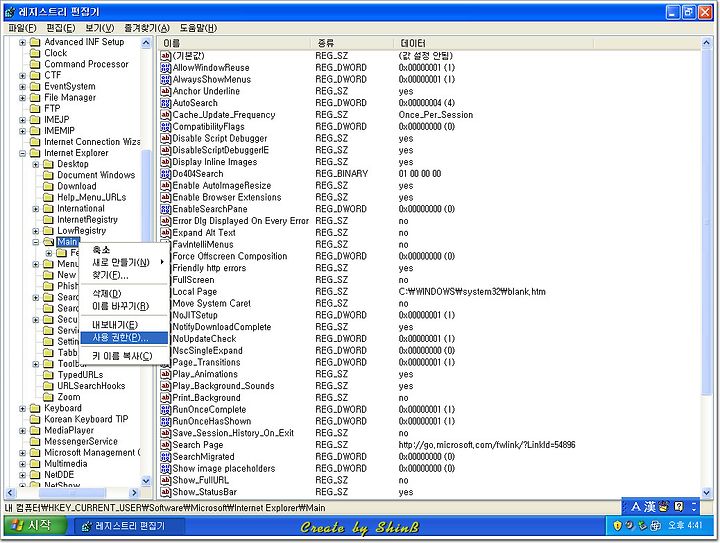Click the security shield tray icon
Viewport: 720px width, 543px height.
617,526
